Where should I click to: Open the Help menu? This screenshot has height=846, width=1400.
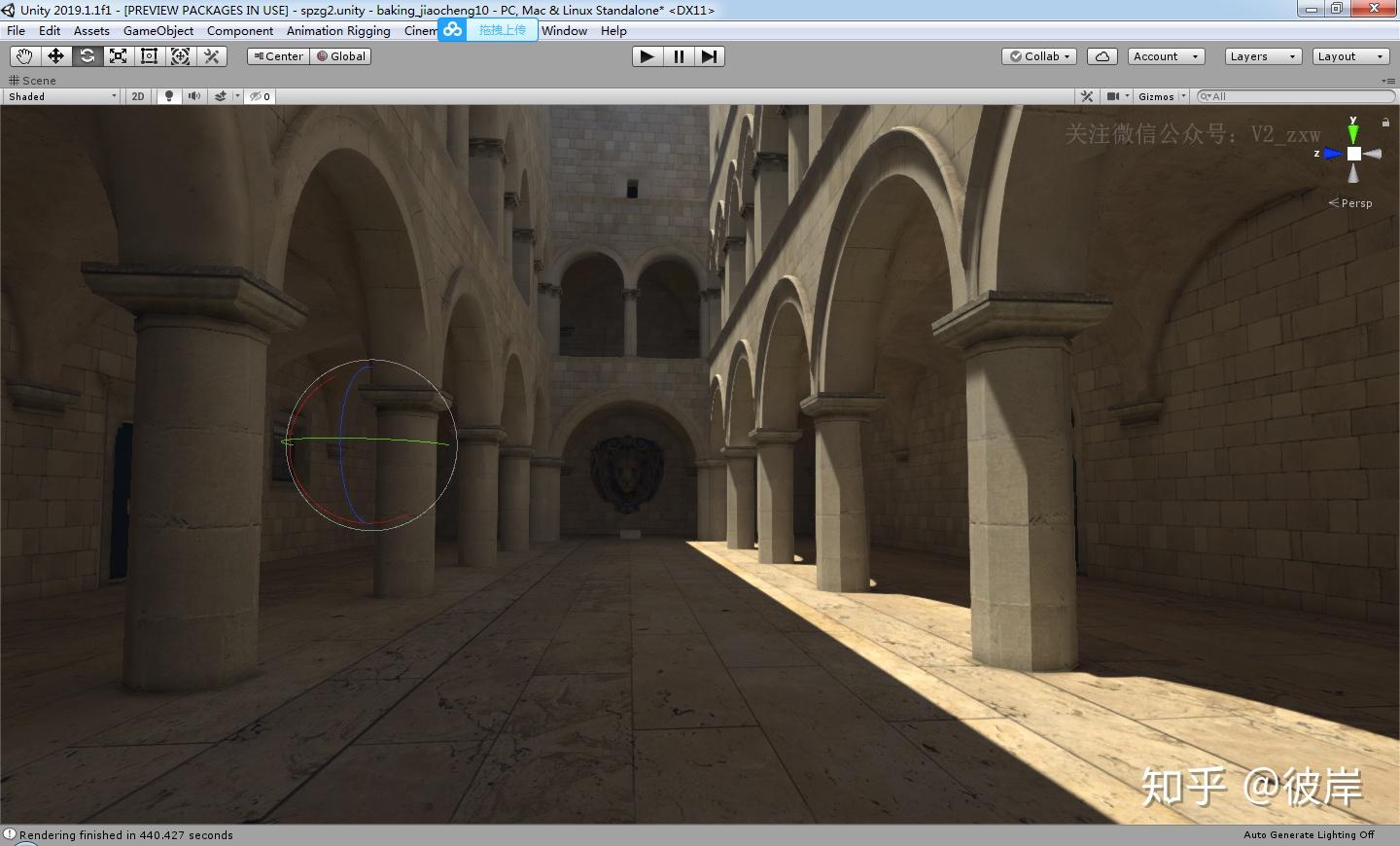coord(613,30)
